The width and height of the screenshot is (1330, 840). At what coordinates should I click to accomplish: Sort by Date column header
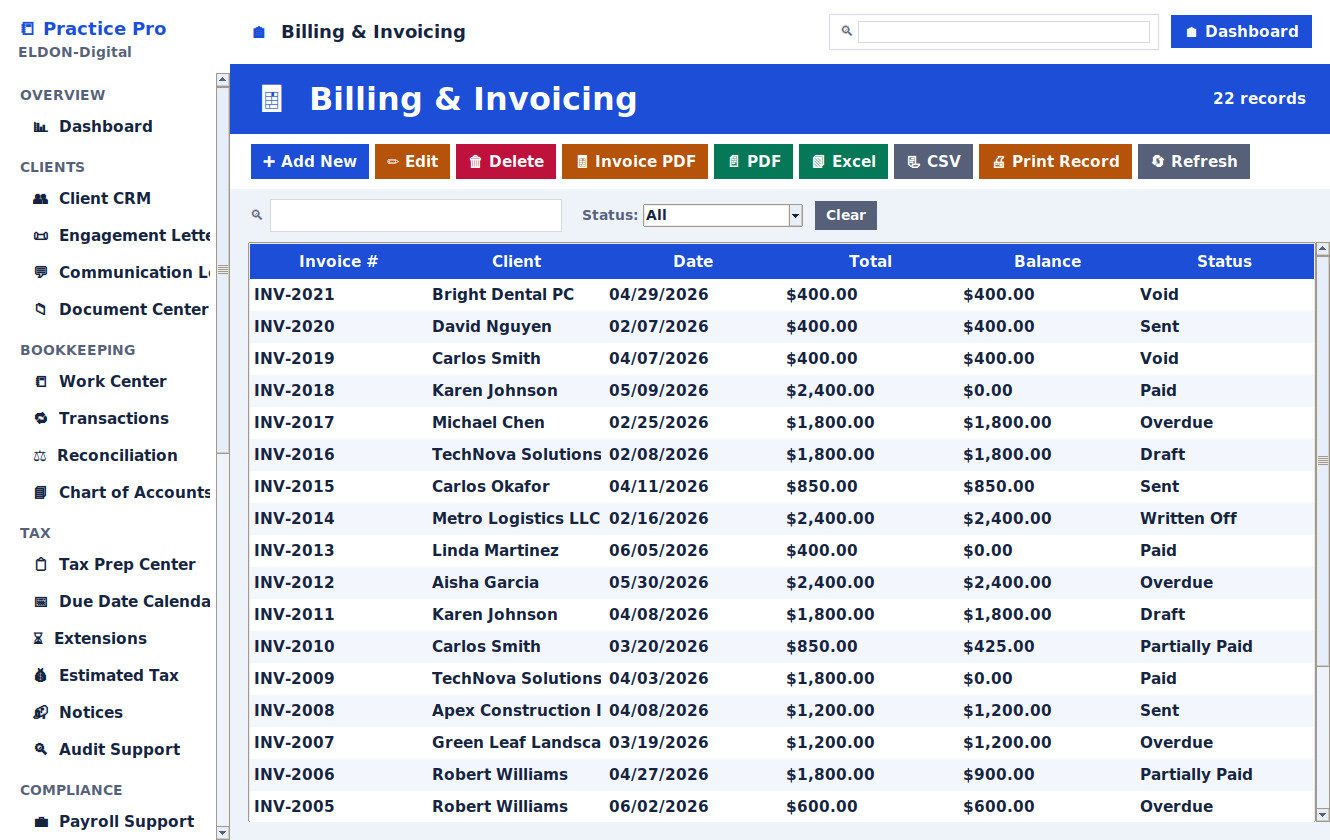point(693,262)
